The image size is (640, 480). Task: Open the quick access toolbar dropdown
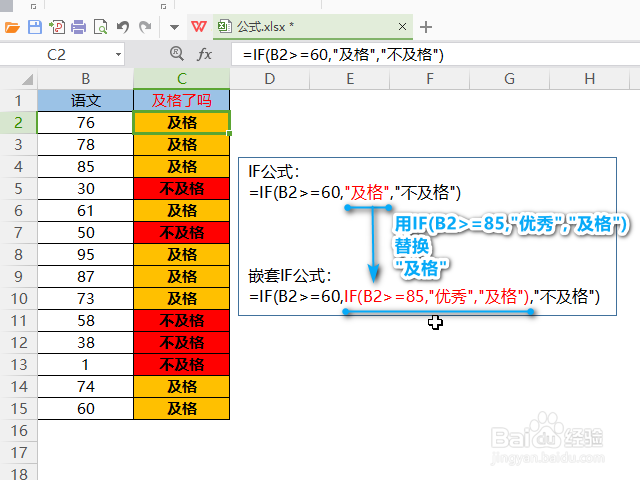point(174,27)
